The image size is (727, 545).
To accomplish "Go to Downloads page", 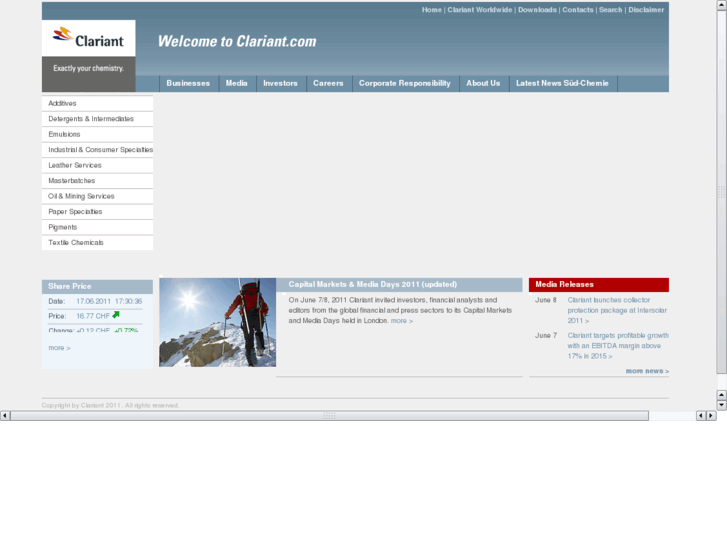I will point(537,10).
